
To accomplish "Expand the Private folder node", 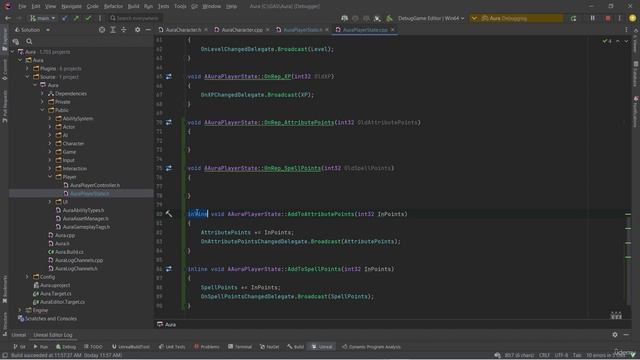I will coord(42,102).
